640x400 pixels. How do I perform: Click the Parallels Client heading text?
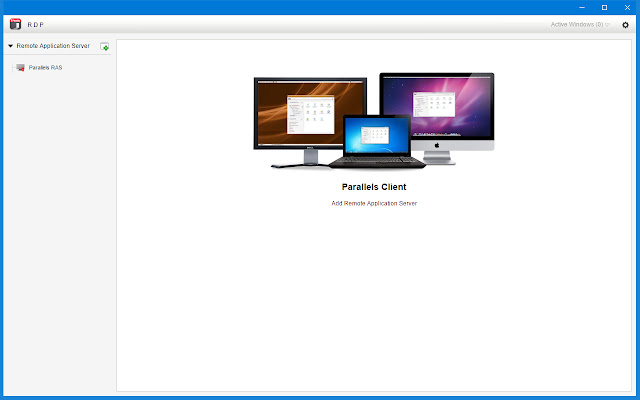pyautogui.click(x=374, y=187)
